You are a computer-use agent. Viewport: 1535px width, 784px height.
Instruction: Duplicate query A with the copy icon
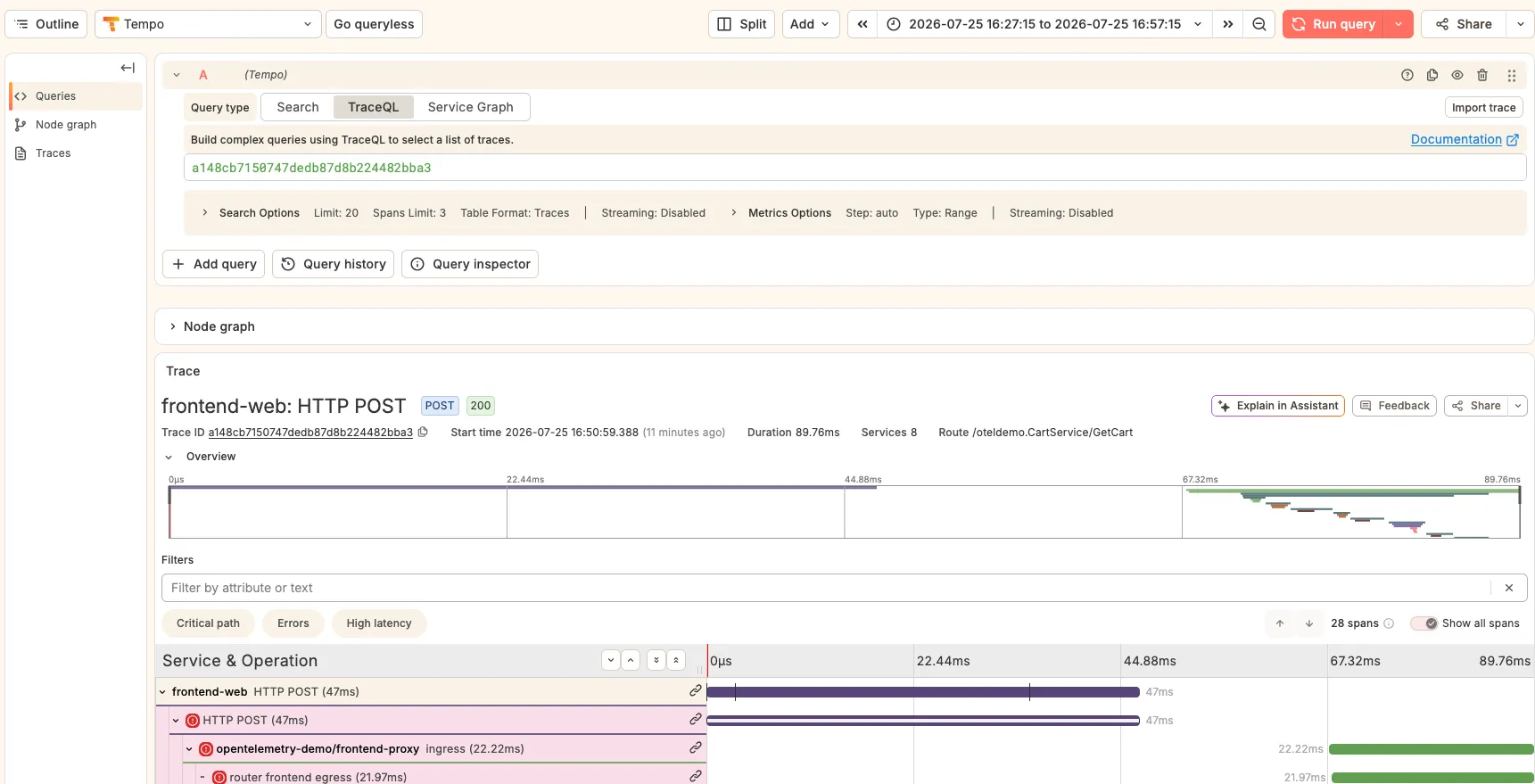click(x=1432, y=75)
